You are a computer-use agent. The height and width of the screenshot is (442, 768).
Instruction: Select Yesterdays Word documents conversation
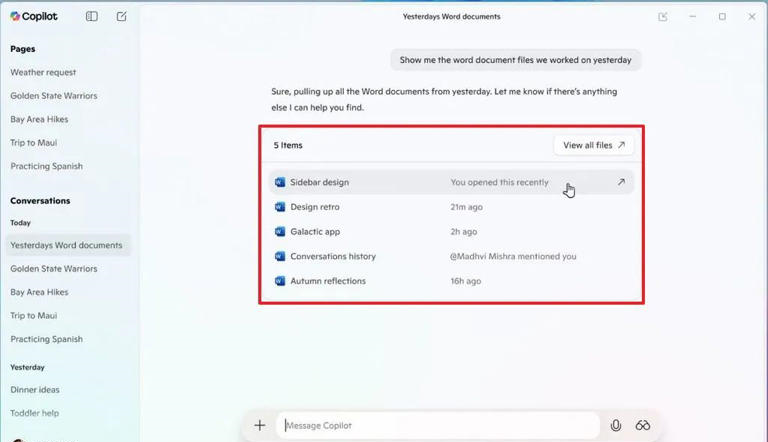click(68, 245)
